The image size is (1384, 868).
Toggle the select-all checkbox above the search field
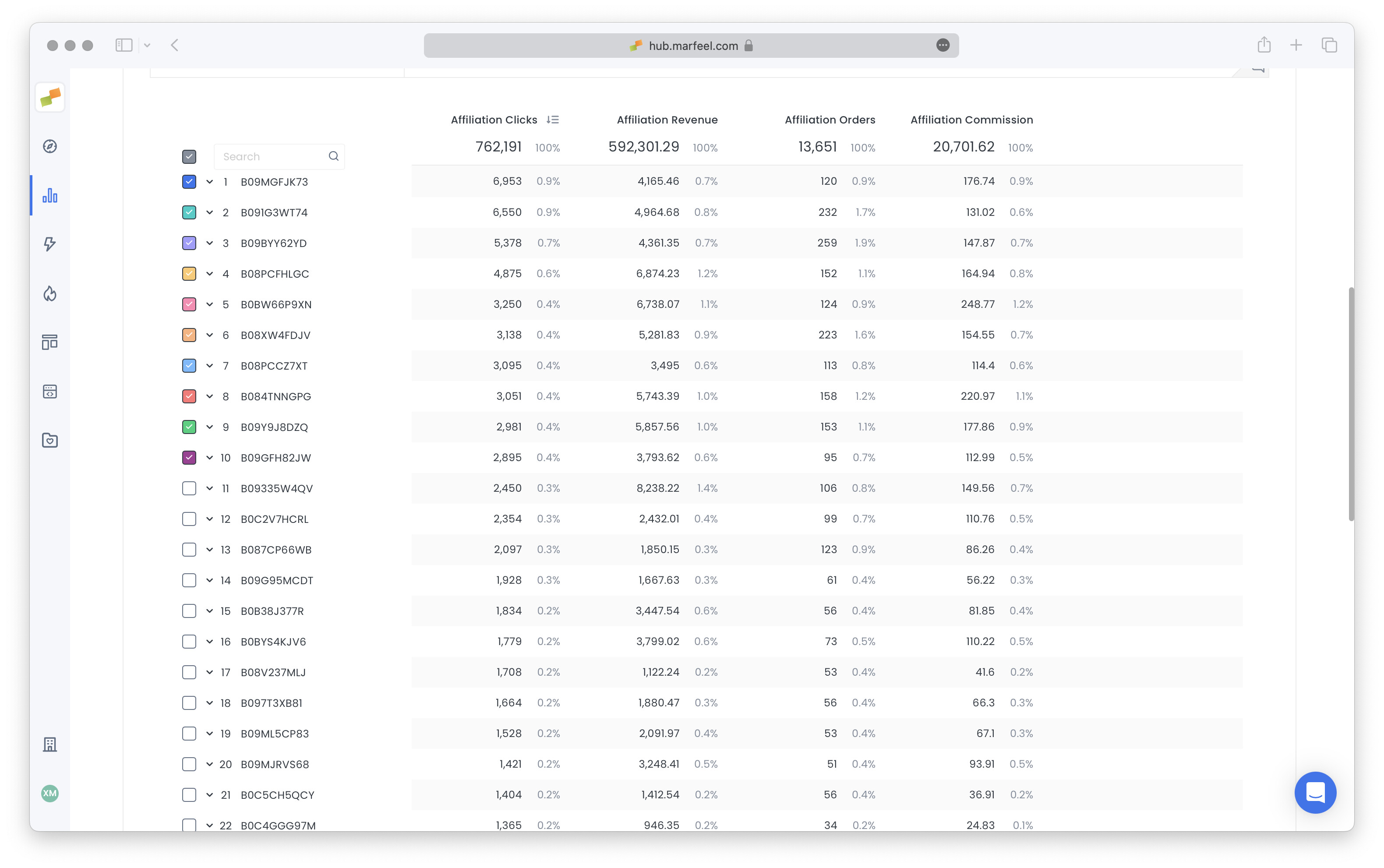pyautogui.click(x=190, y=156)
